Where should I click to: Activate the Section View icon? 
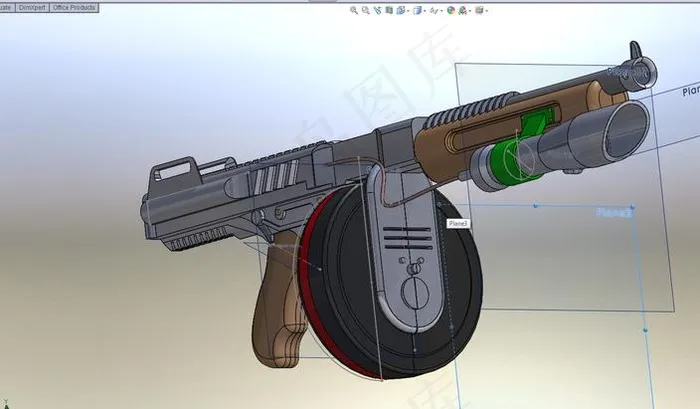(389, 10)
